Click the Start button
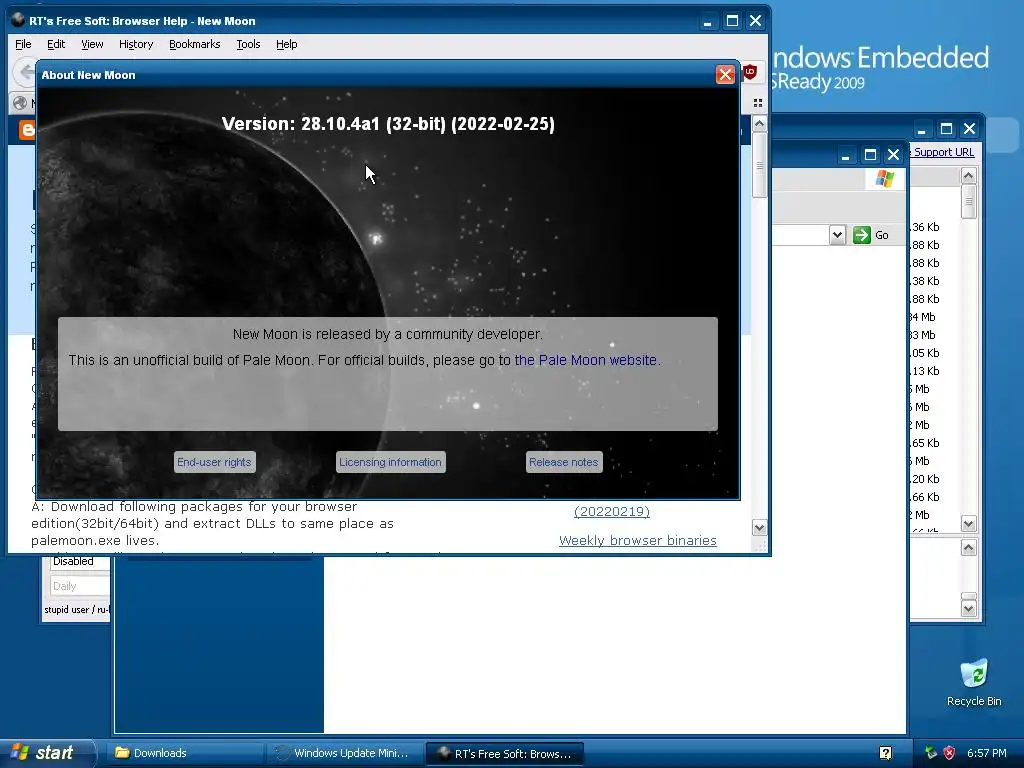 [x=46, y=753]
